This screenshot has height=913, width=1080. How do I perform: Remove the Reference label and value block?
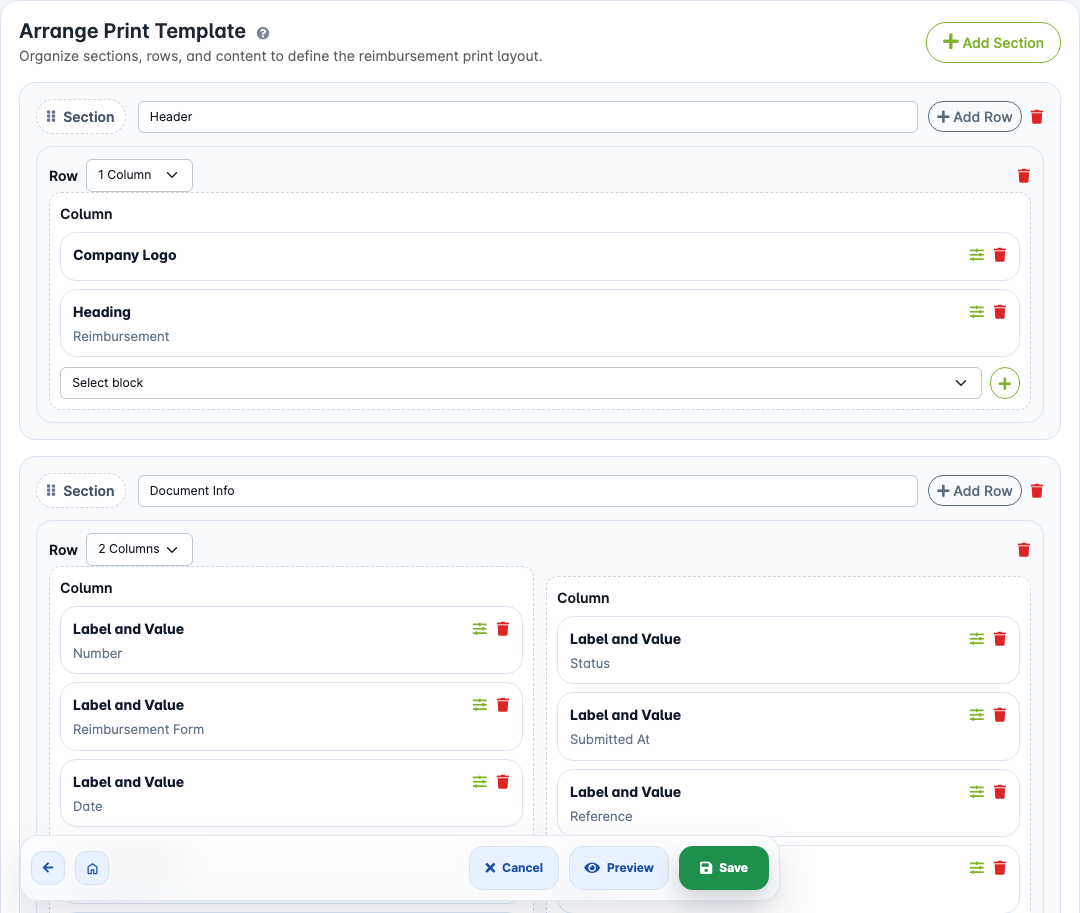click(x=1000, y=792)
